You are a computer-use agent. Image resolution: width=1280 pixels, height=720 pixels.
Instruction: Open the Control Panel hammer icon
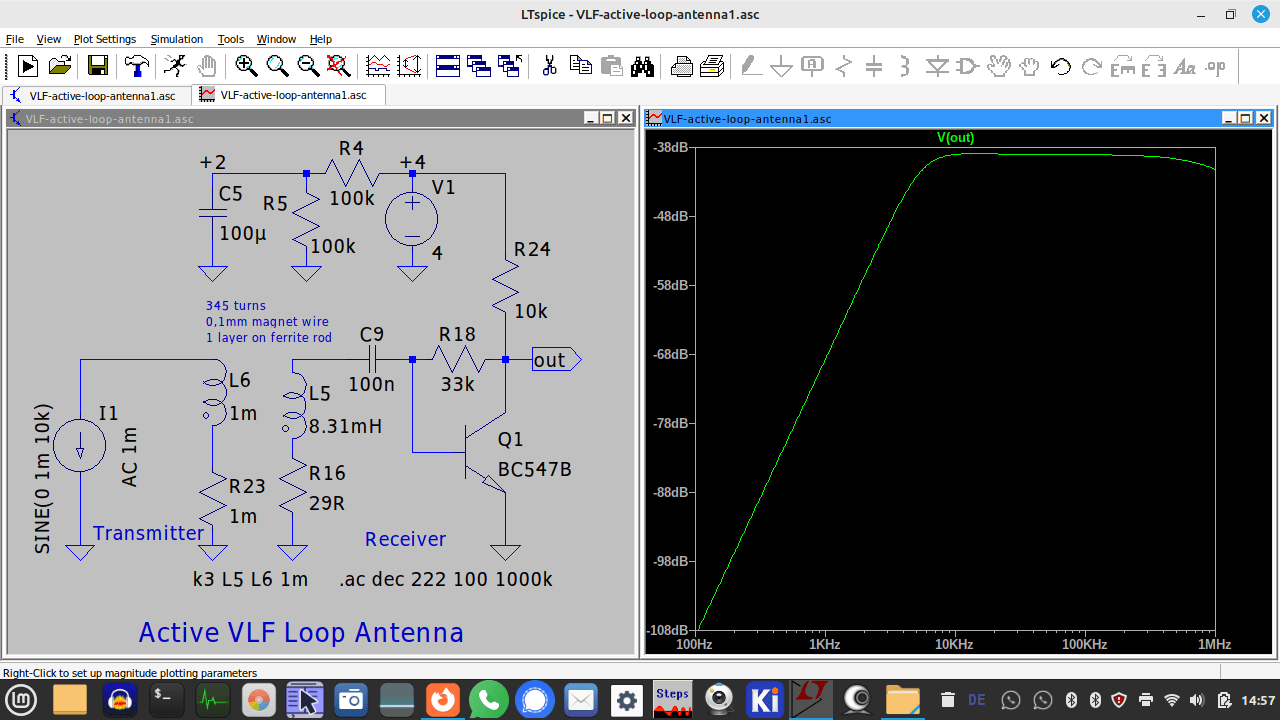(x=136, y=66)
